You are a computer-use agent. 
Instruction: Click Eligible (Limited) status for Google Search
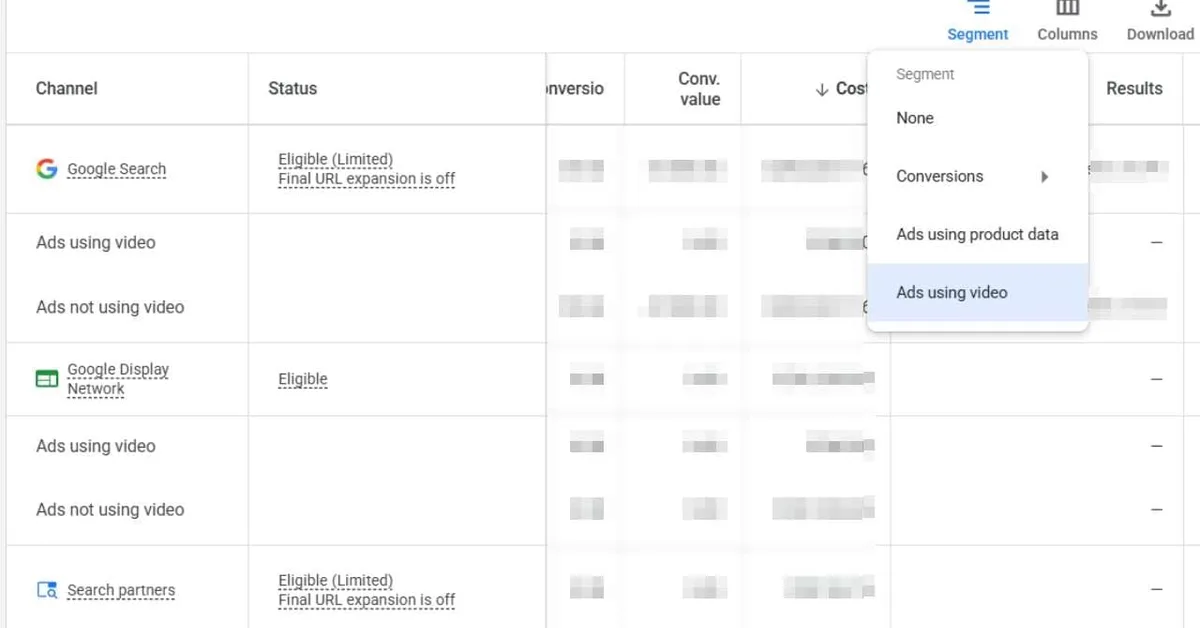click(x=335, y=159)
